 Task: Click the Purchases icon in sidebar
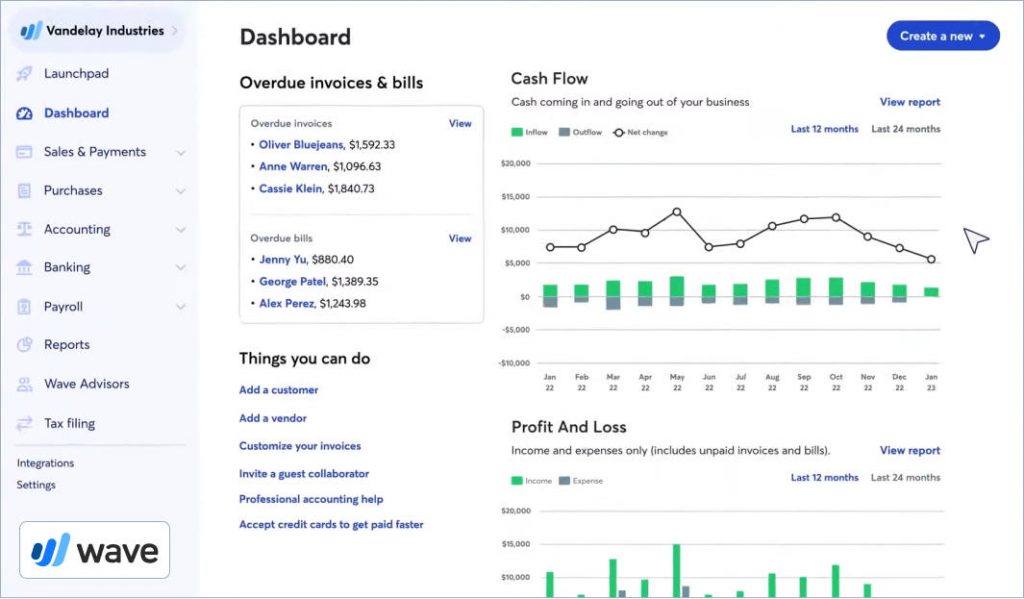25,191
